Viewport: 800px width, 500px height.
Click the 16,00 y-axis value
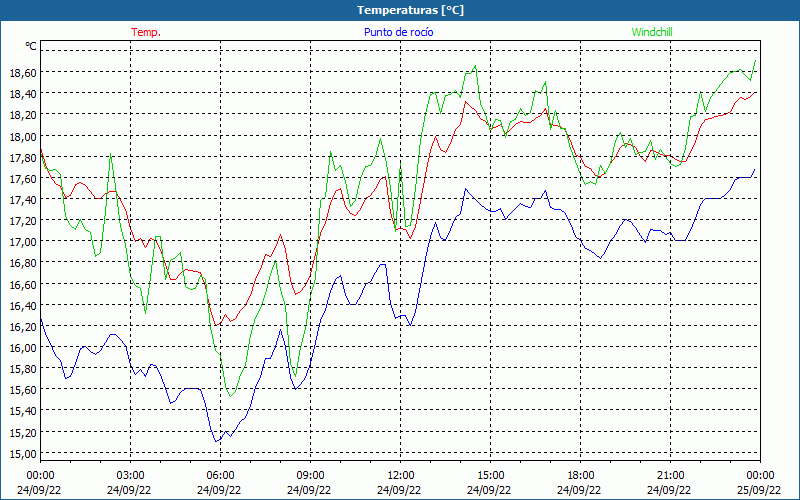point(23,348)
